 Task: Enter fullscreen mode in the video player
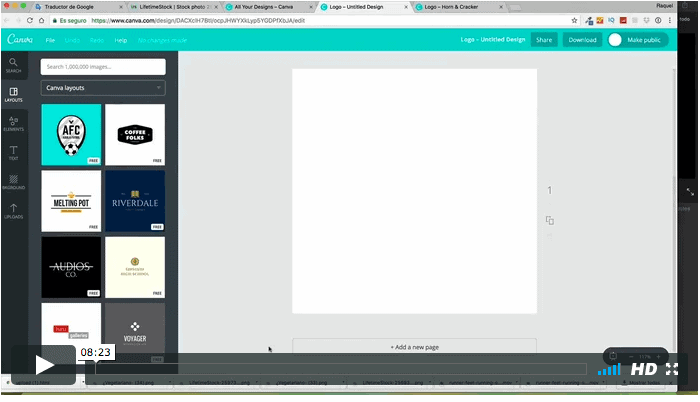pyautogui.click(x=672, y=369)
